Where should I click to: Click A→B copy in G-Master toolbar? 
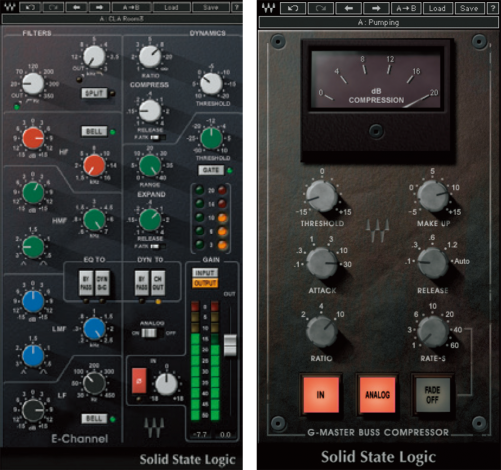click(406, 8)
